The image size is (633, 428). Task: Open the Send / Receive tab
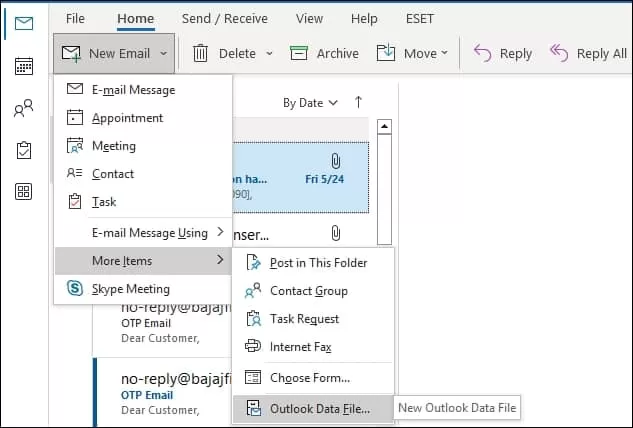(x=224, y=19)
